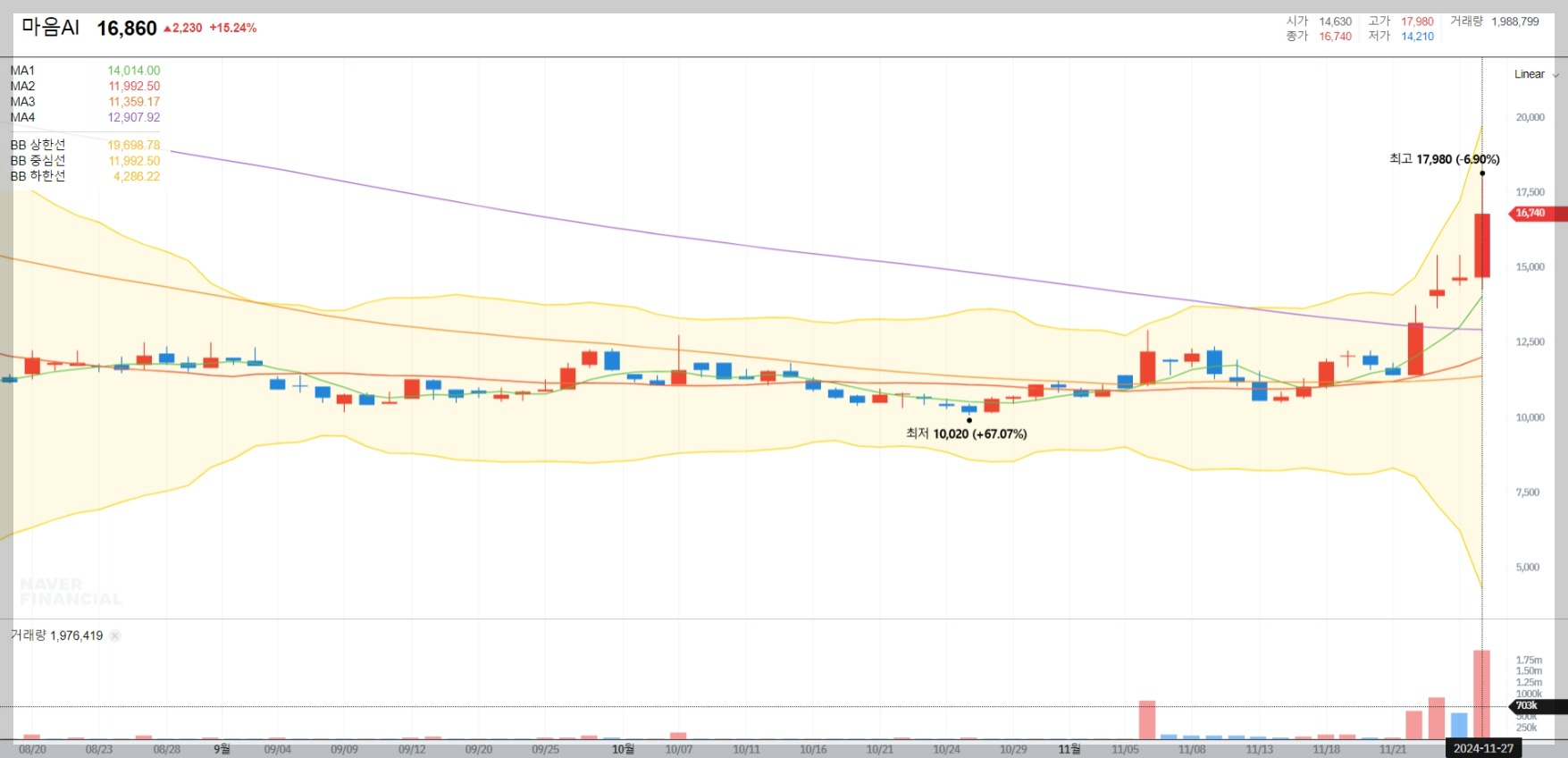Image resolution: width=1568 pixels, height=758 pixels.
Task: Click the 종가 16,740 closing value
Action: [x=1319, y=37]
